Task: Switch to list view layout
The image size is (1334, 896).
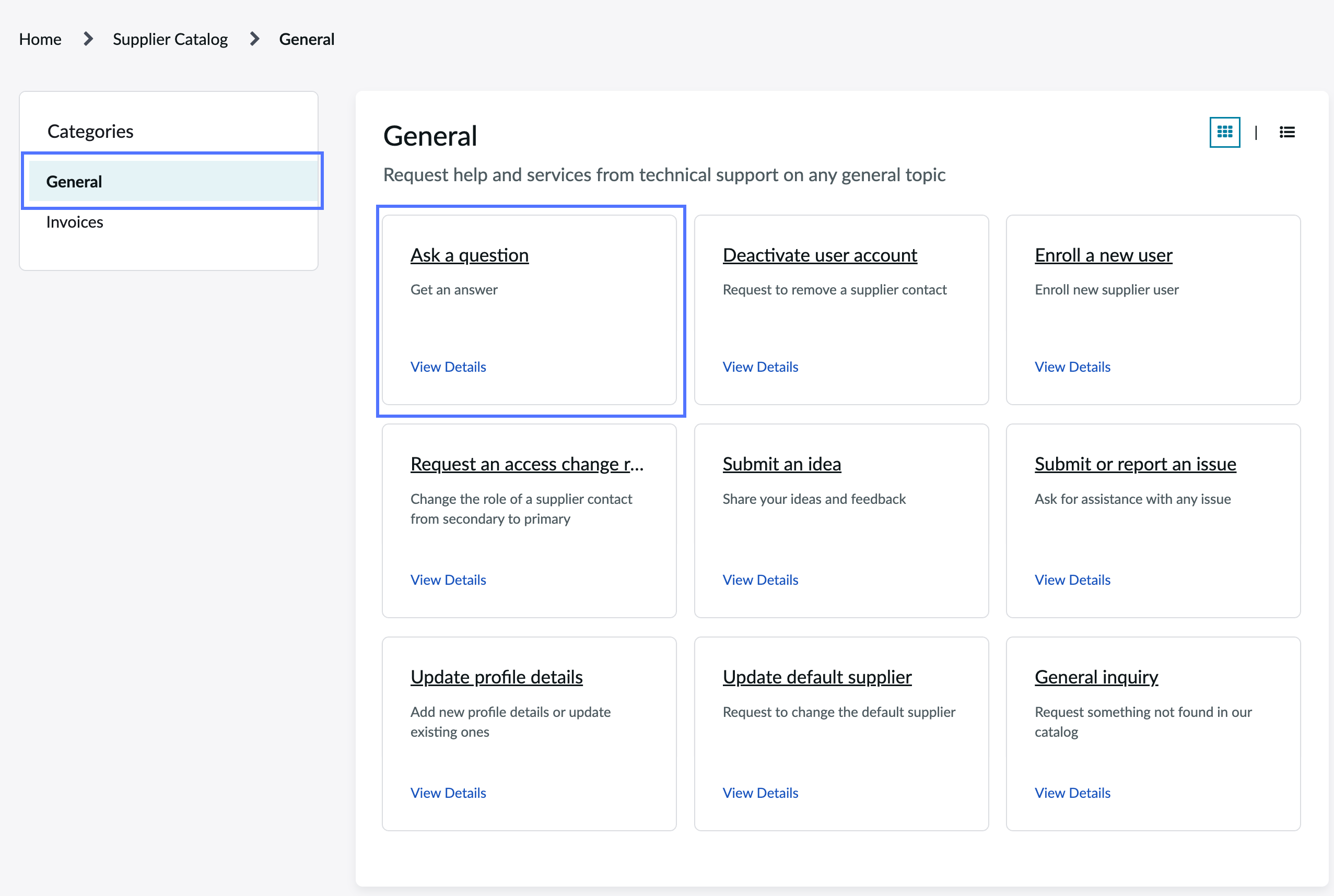Action: (1286, 133)
